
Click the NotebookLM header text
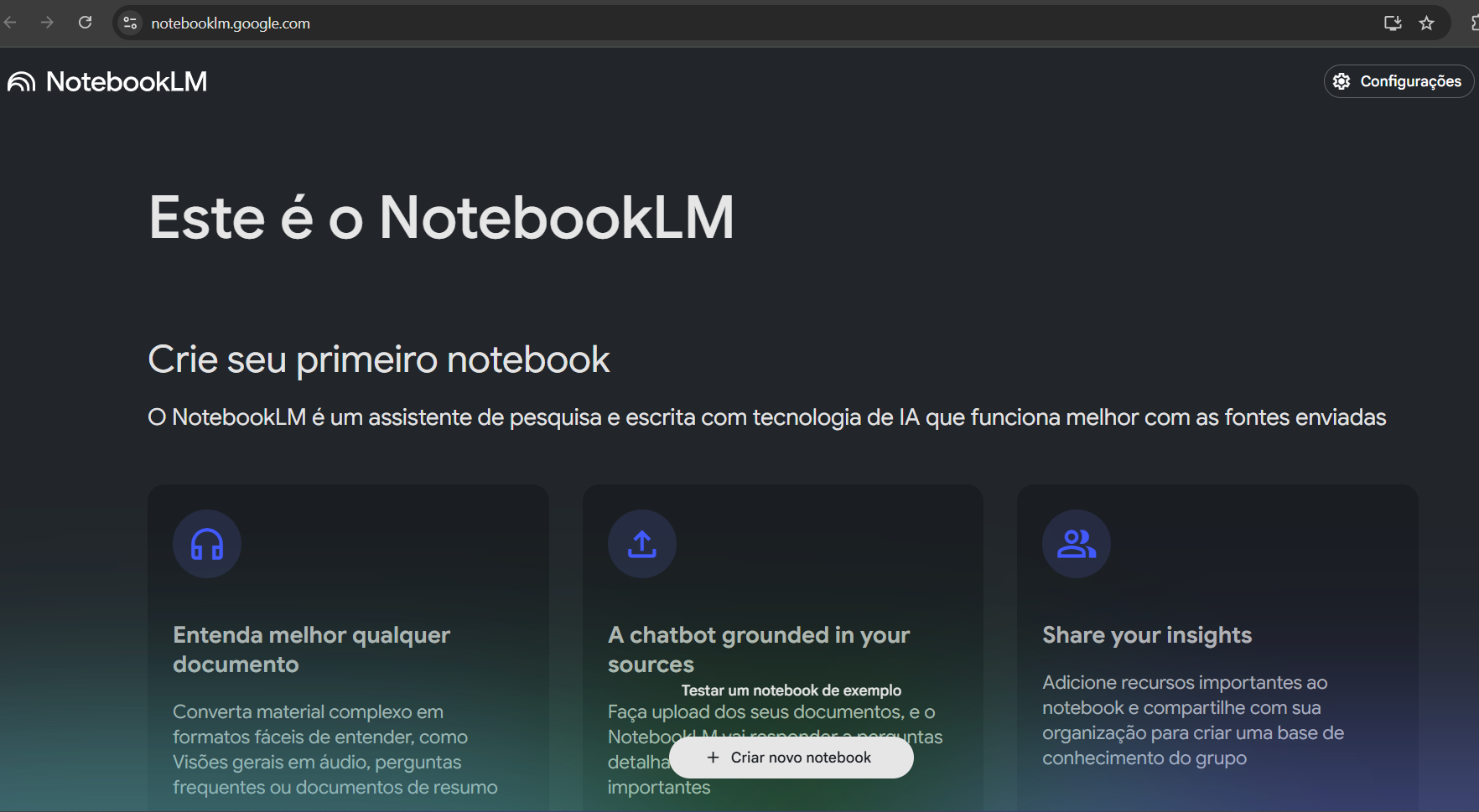coord(126,80)
